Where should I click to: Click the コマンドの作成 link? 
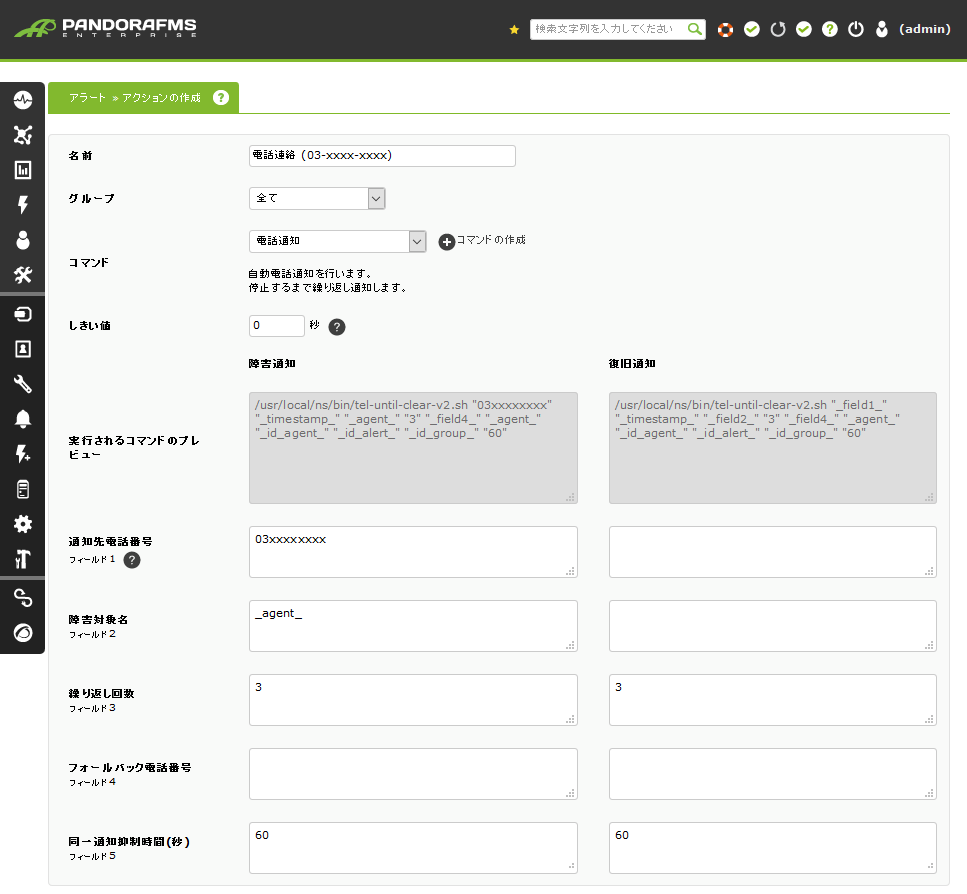[491, 240]
